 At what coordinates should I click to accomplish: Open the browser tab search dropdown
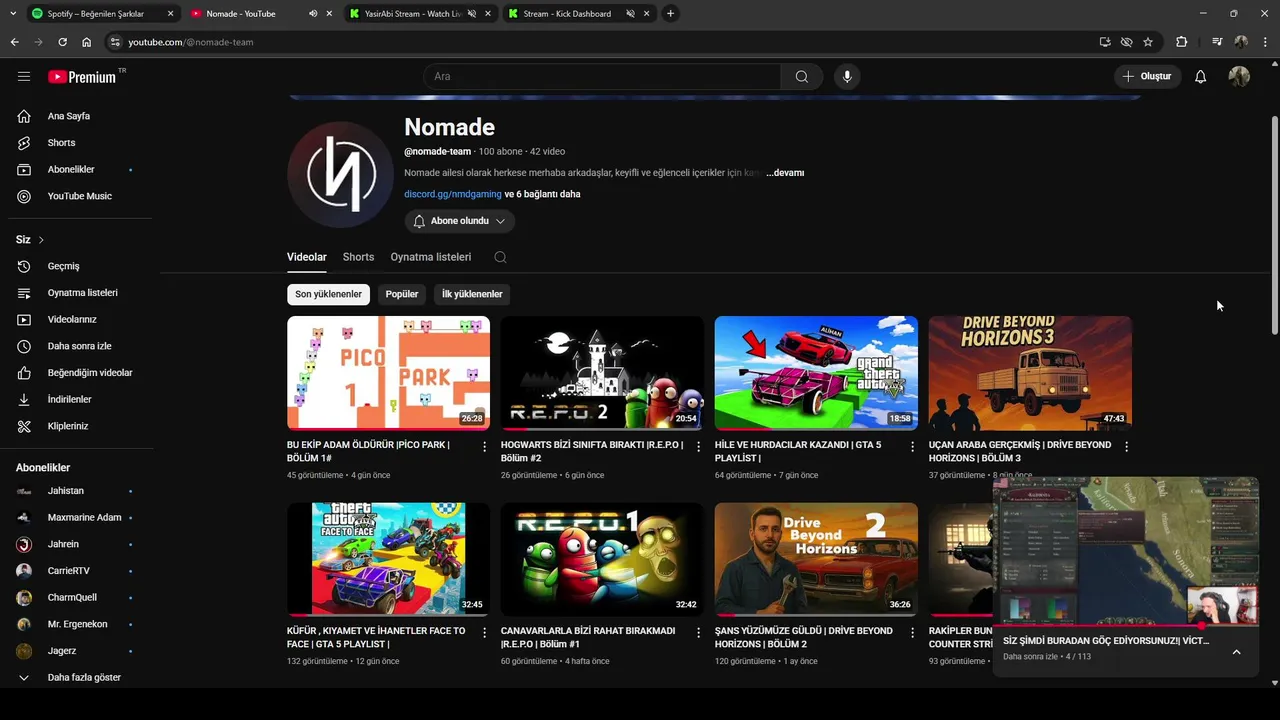pos(14,14)
